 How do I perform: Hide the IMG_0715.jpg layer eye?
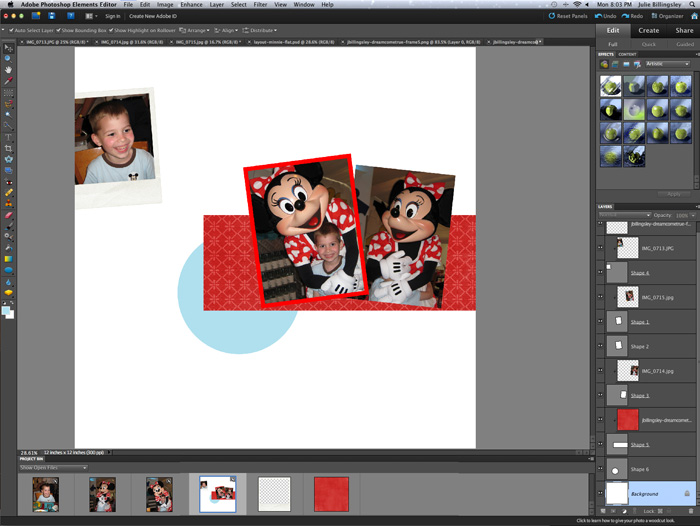tap(600, 296)
